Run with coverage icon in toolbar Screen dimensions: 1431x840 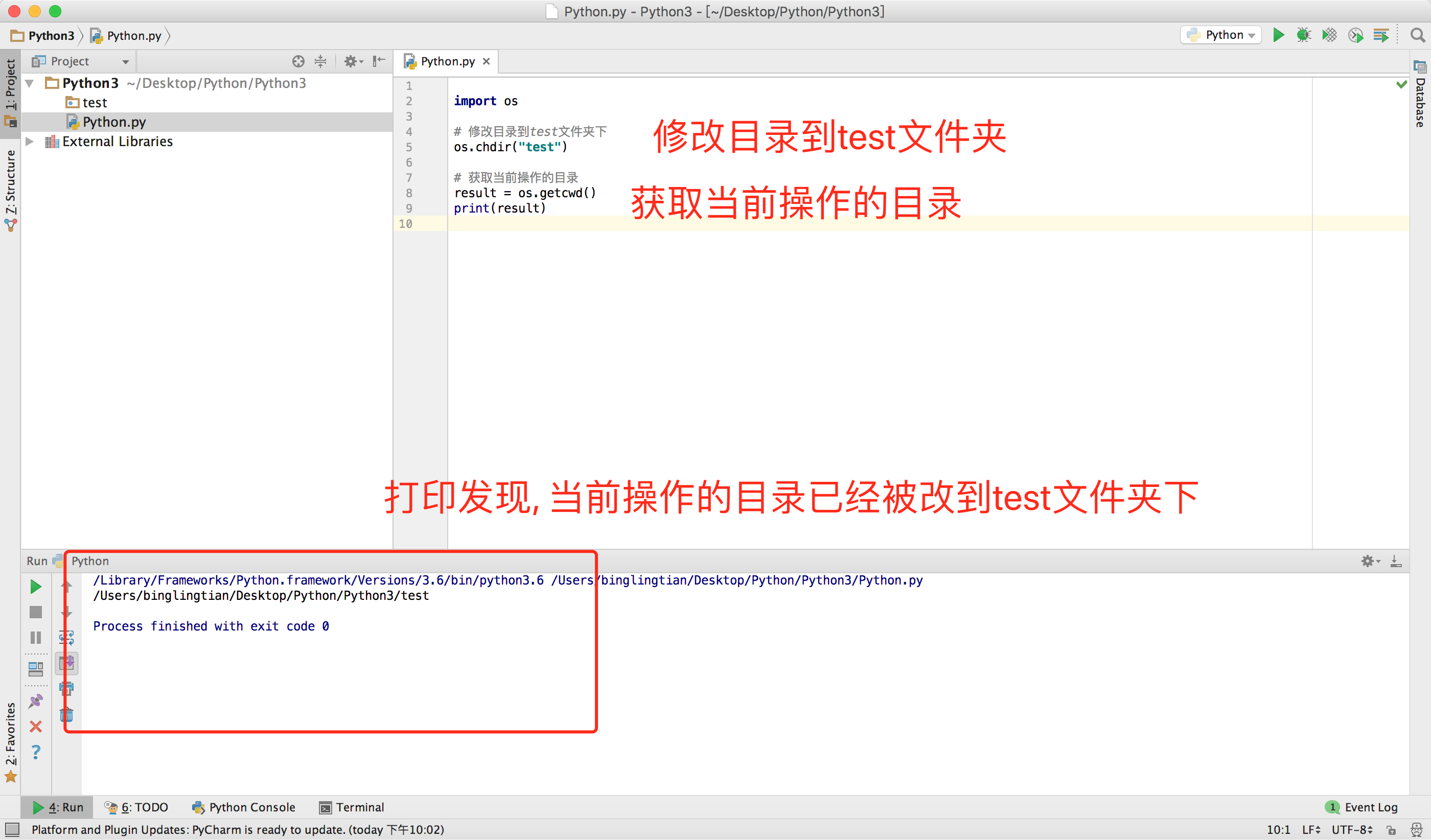point(1329,35)
